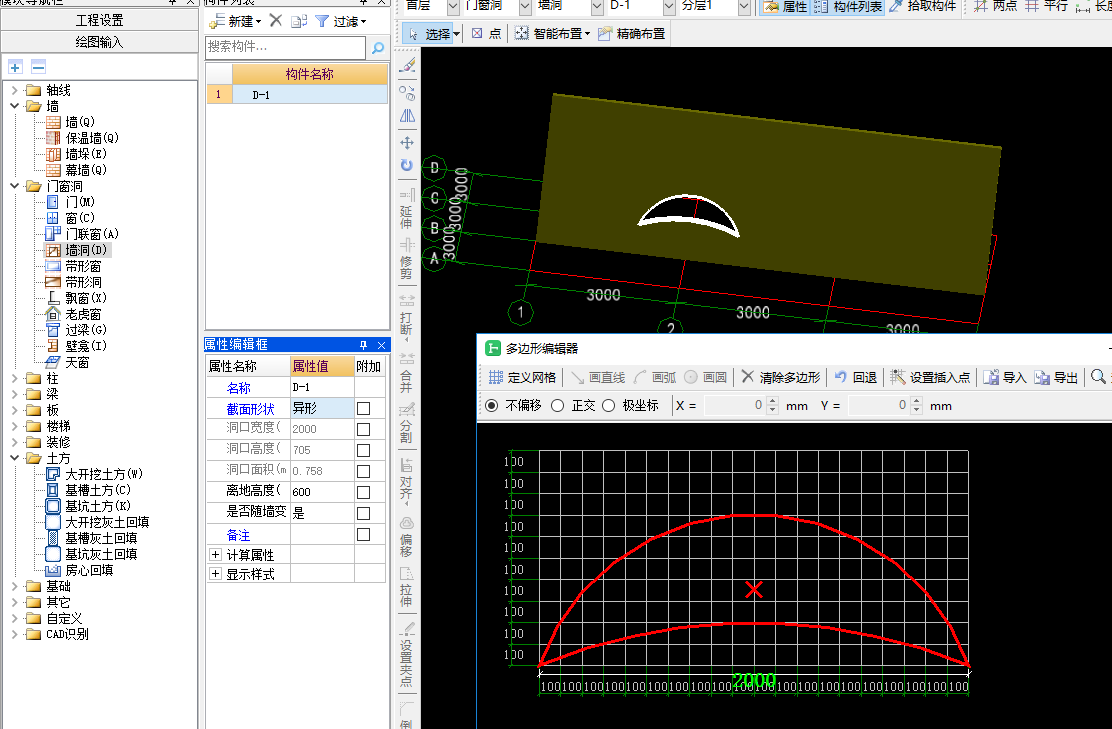This screenshot has height=729, width=1112.
Task: Click the rotate tool icon in vertical toolbar
Action: pos(407,165)
